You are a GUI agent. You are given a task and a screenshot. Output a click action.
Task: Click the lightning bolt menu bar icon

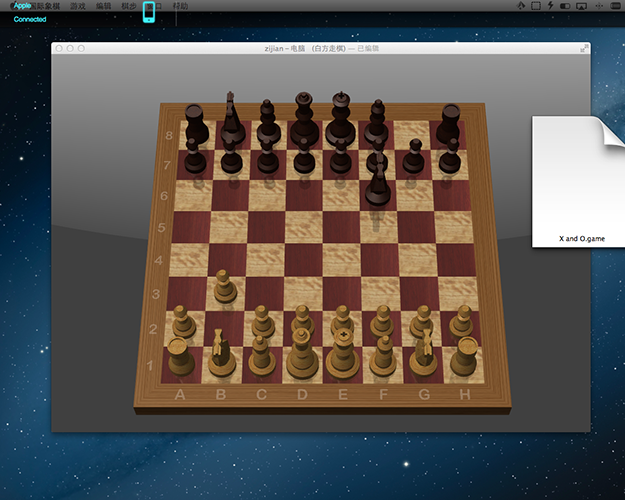(550, 6)
